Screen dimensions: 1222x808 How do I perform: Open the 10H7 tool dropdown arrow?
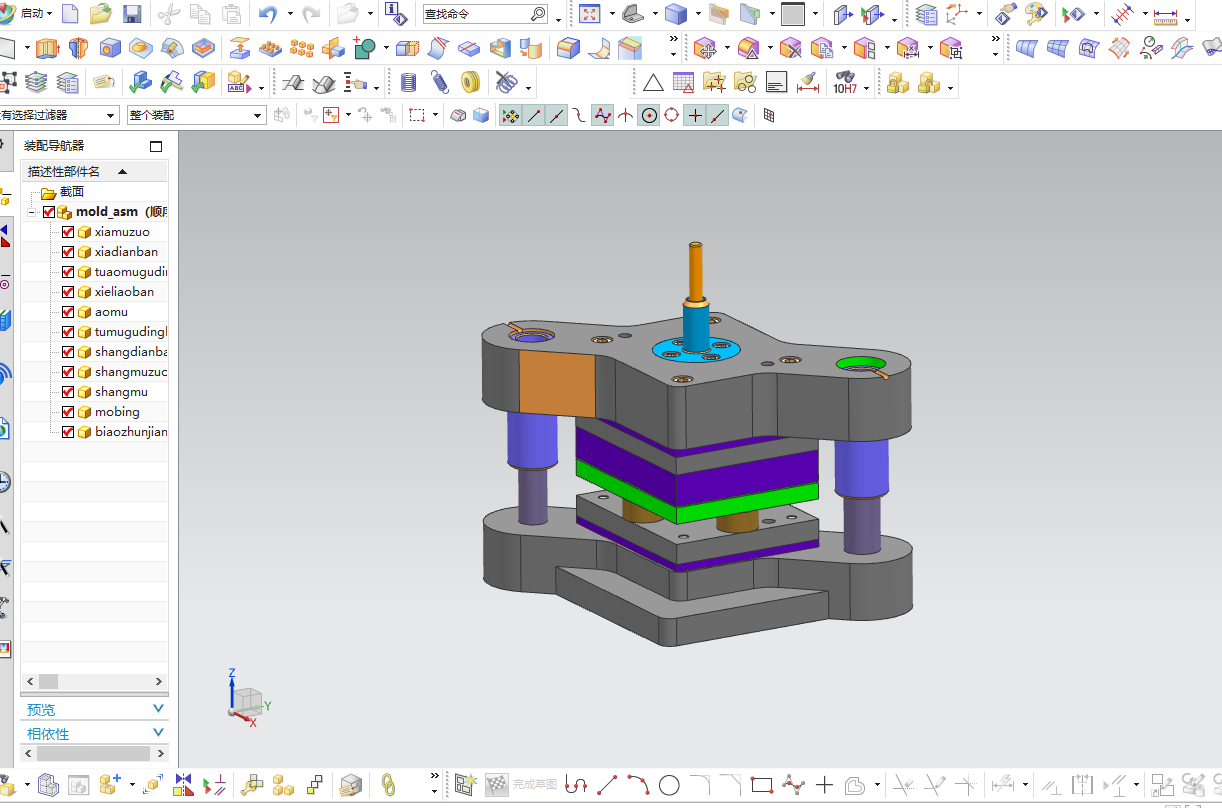pyautogui.click(x=866, y=89)
